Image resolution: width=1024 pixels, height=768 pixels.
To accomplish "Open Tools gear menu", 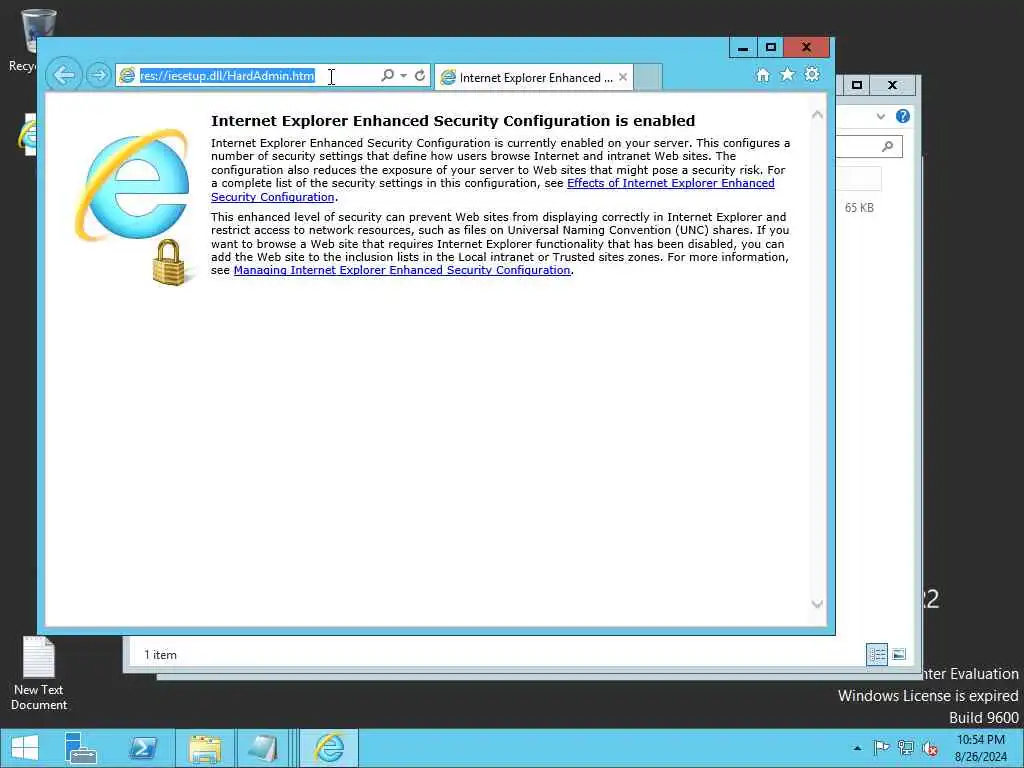I will (x=812, y=74).
